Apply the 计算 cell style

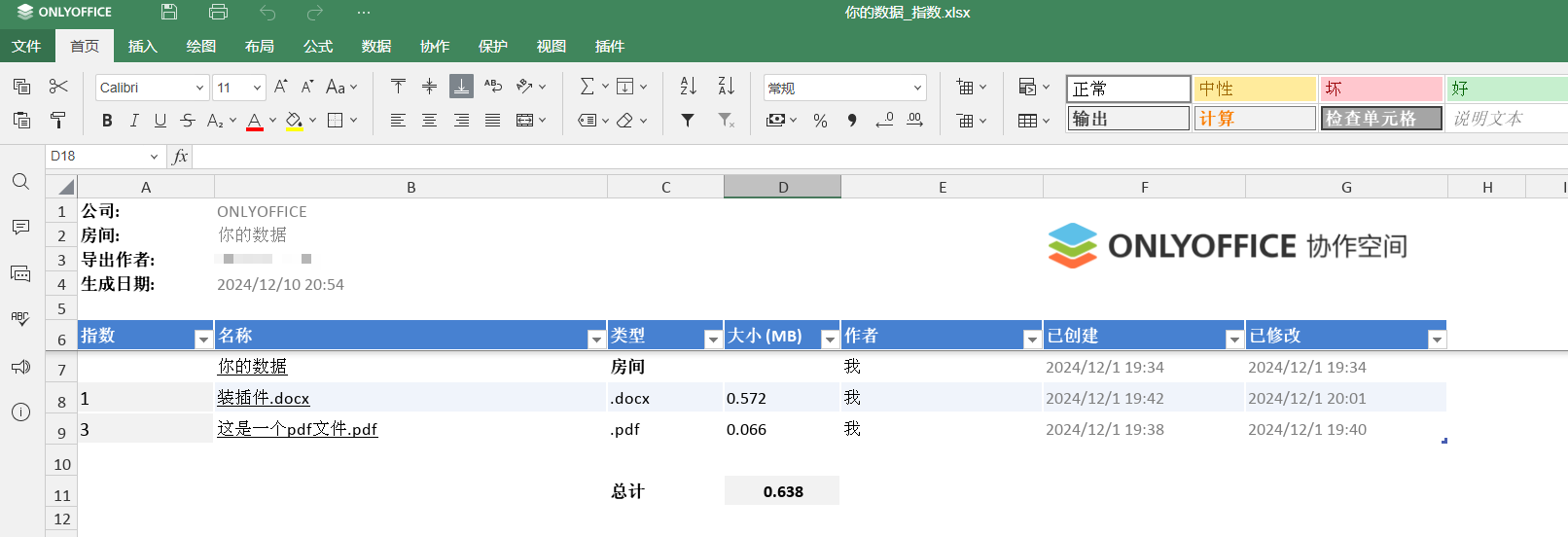(1255, 119)
